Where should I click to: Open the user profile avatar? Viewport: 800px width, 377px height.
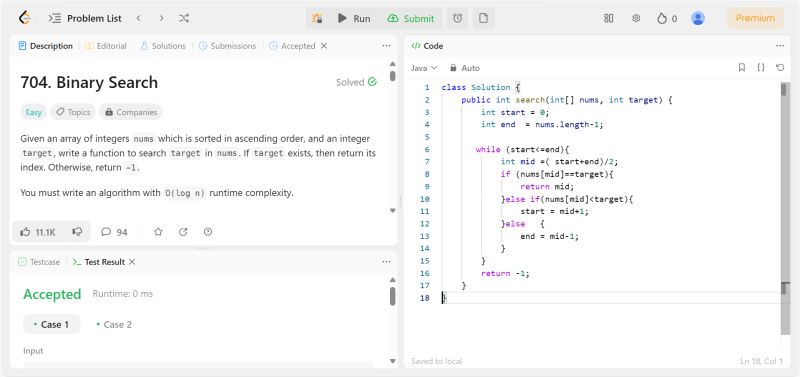click(x=697, y=18)
